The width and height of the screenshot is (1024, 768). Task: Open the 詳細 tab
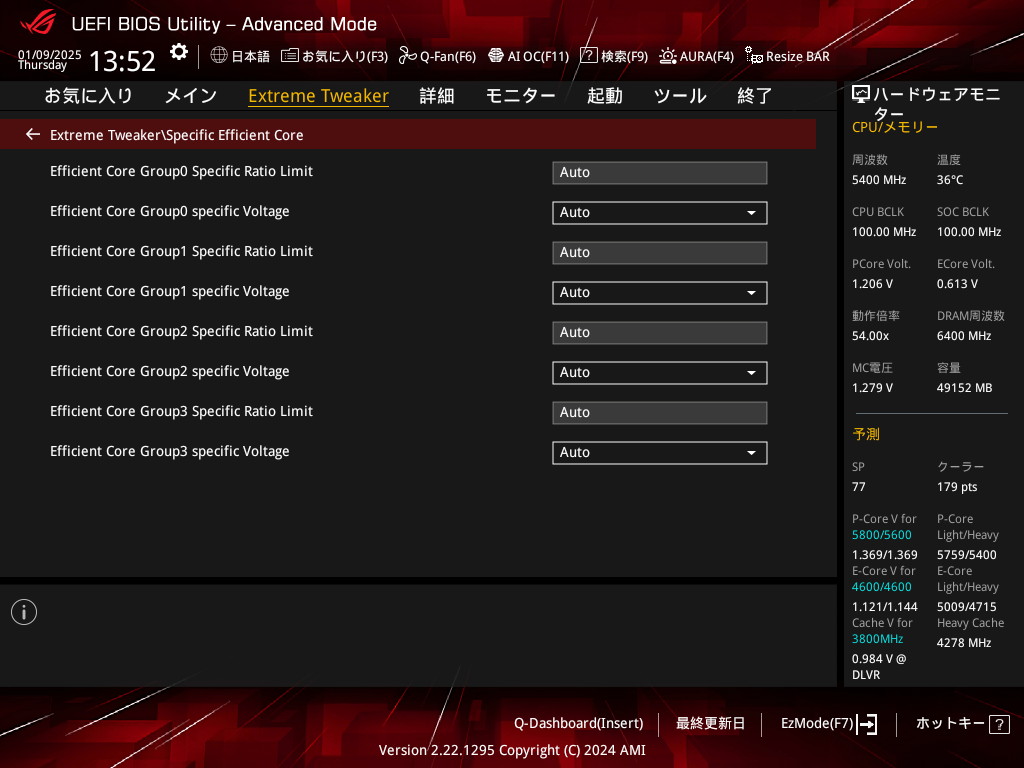[436, 96]
